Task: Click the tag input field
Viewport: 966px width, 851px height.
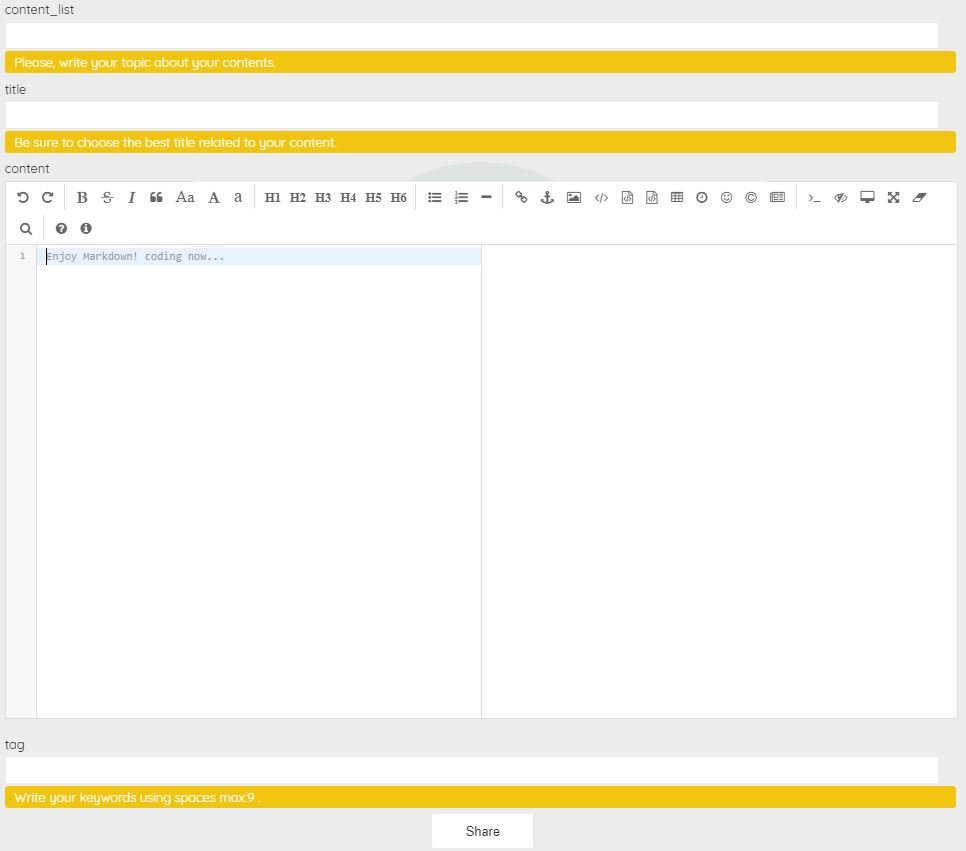Action: coord(472,770)
